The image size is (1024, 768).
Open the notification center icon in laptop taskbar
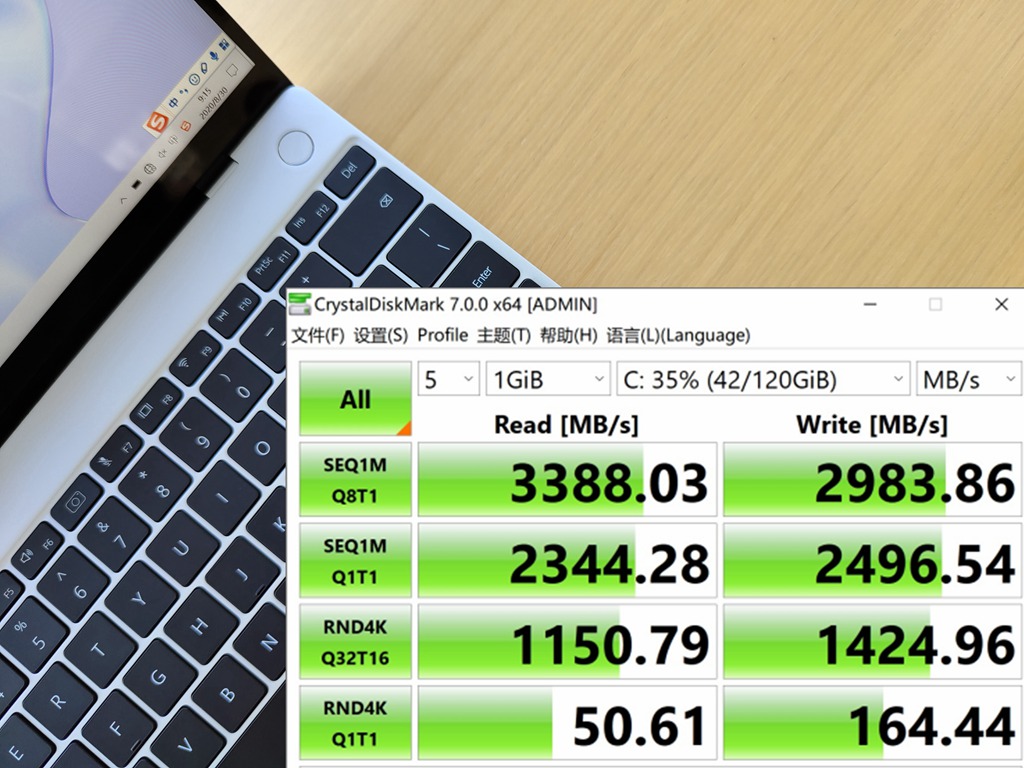click(x=232, y=70)
